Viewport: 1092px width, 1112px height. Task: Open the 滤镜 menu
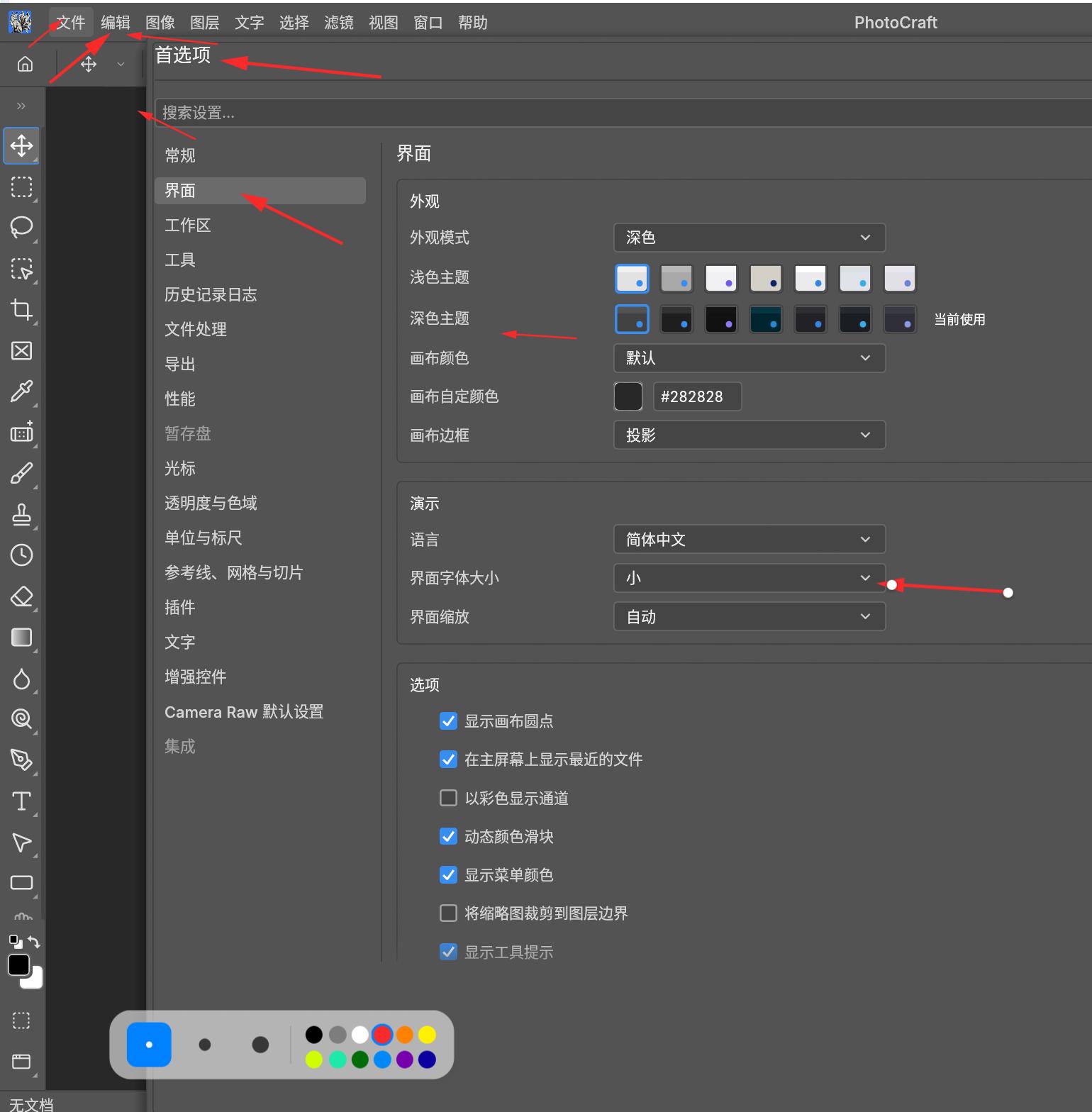tap(338, 23)
